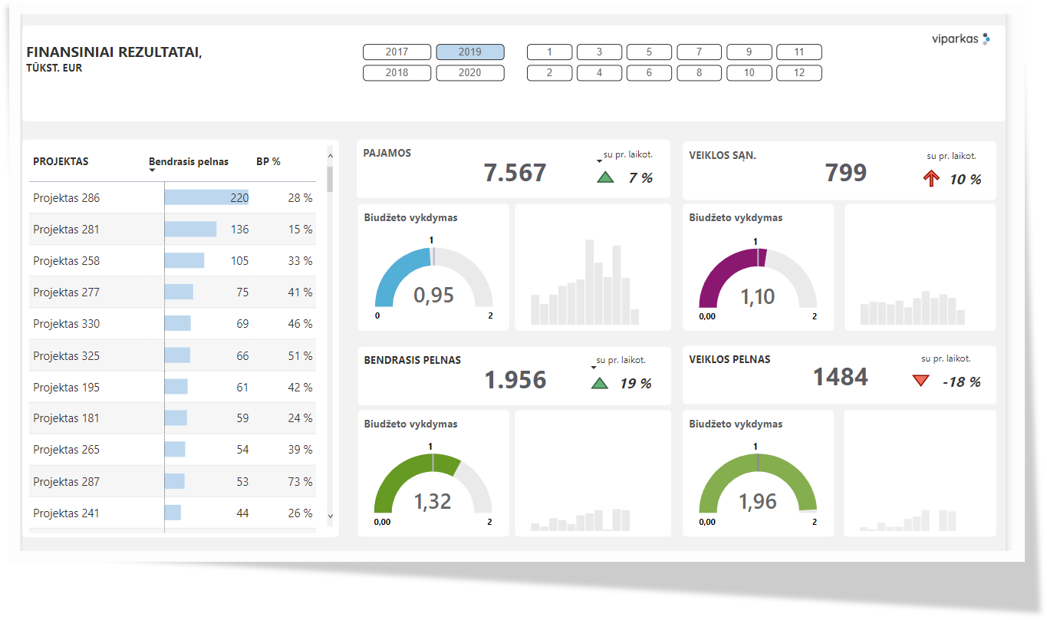Click green triangle in Bendrasis pelnas card
Image resolution: width=1047 pixels, height=620 pixels.
pyautogui.click(x=600, y=383)
